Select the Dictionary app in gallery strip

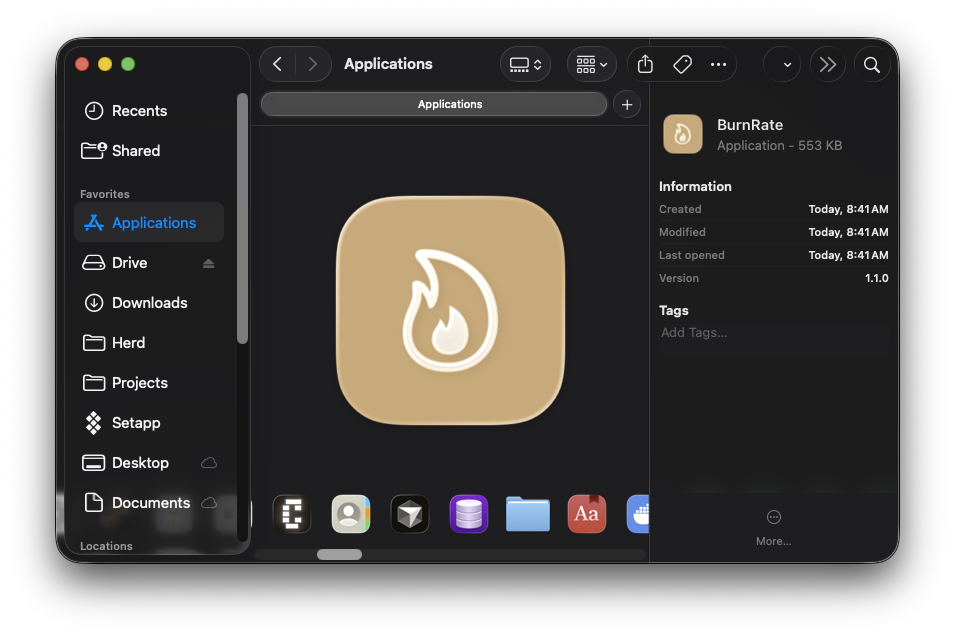(x=586, y=514)
